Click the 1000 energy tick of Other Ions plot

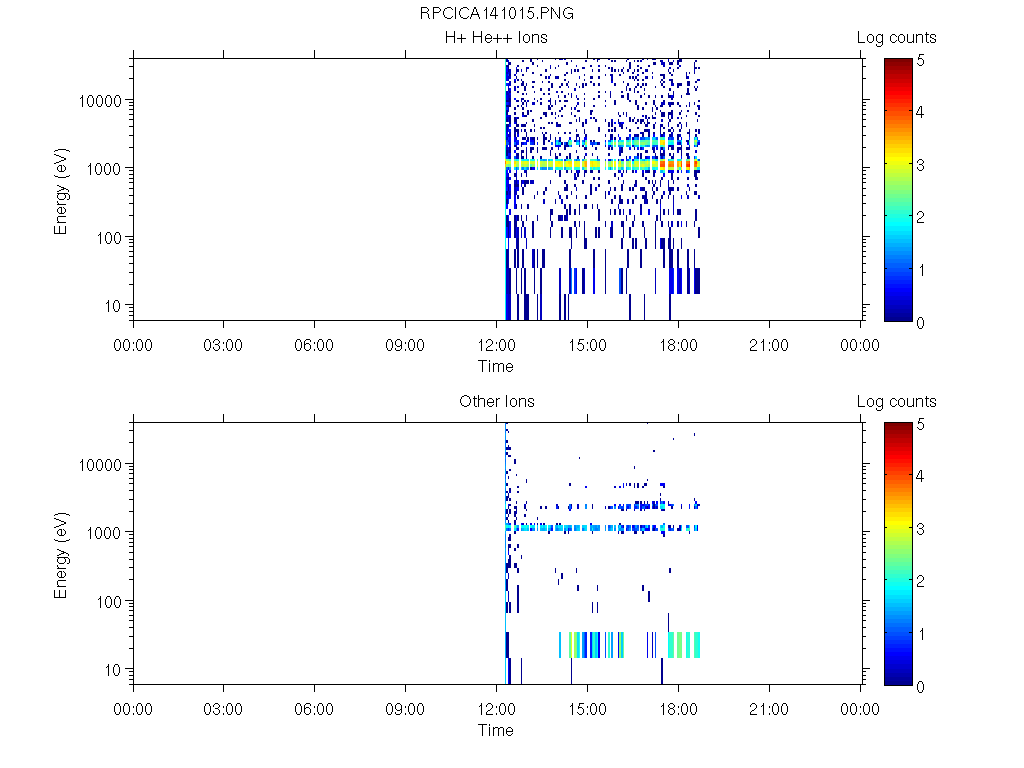coord(104,533)
